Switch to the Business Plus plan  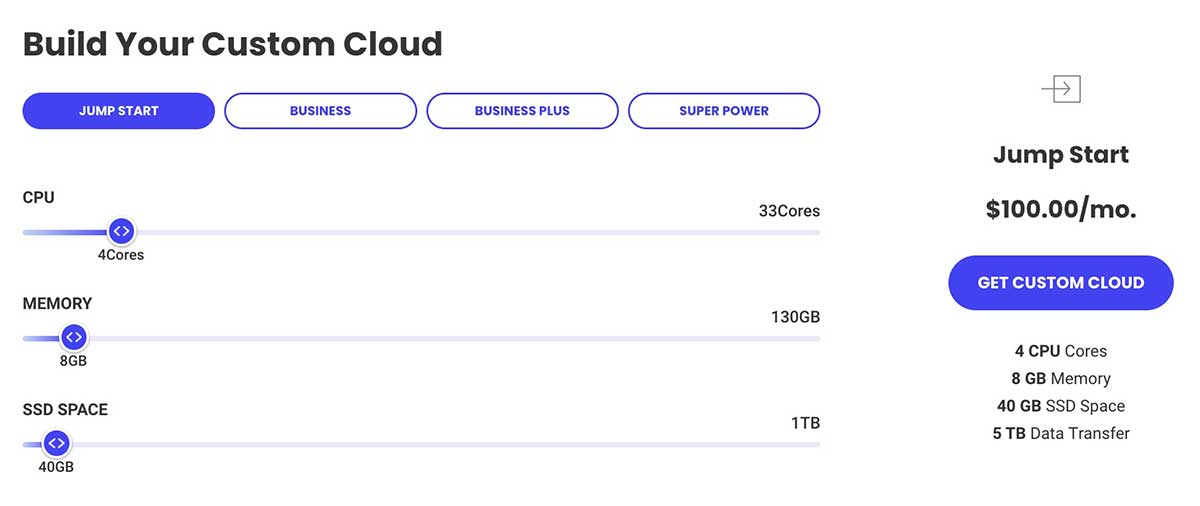pyautogui.click(x=522, y=111)
